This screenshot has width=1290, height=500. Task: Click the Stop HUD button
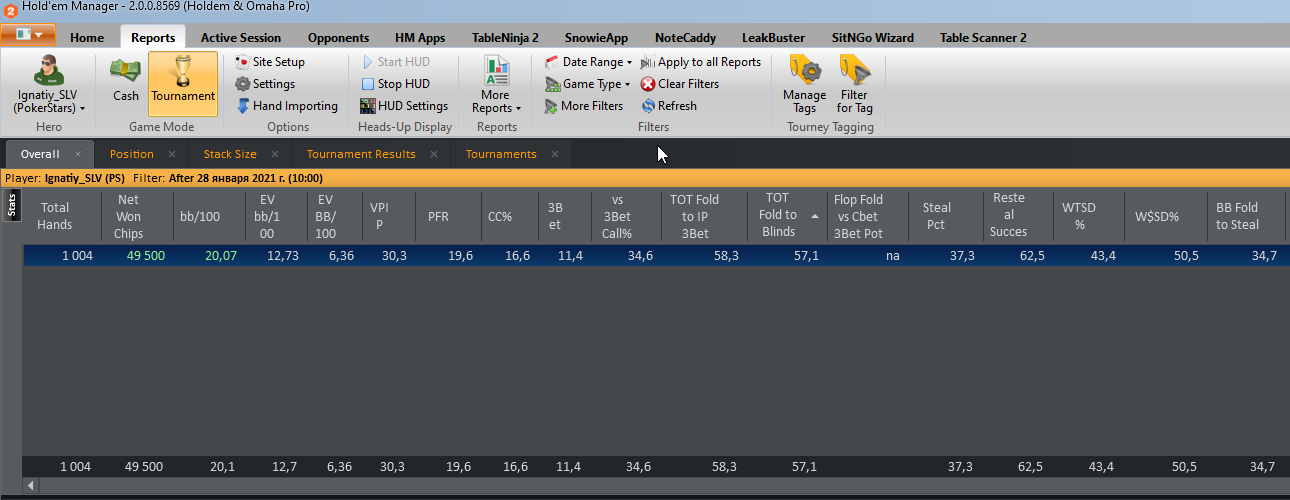[x=395, y=84]
